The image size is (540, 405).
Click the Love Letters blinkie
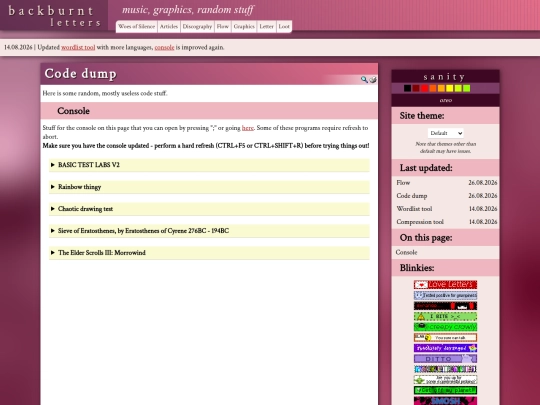pyautogui.click(x=445, y=284)
